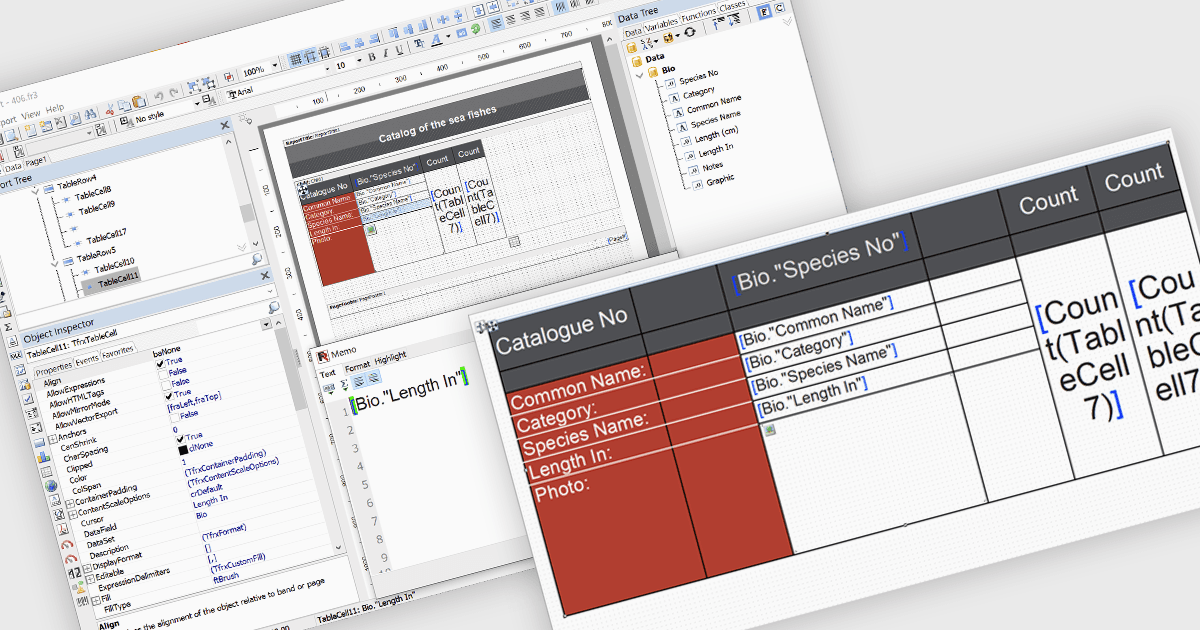Screen dimensions: 1200x630
Task: Toggle the AllowExpressions checkbox
Action: point(160,364)
